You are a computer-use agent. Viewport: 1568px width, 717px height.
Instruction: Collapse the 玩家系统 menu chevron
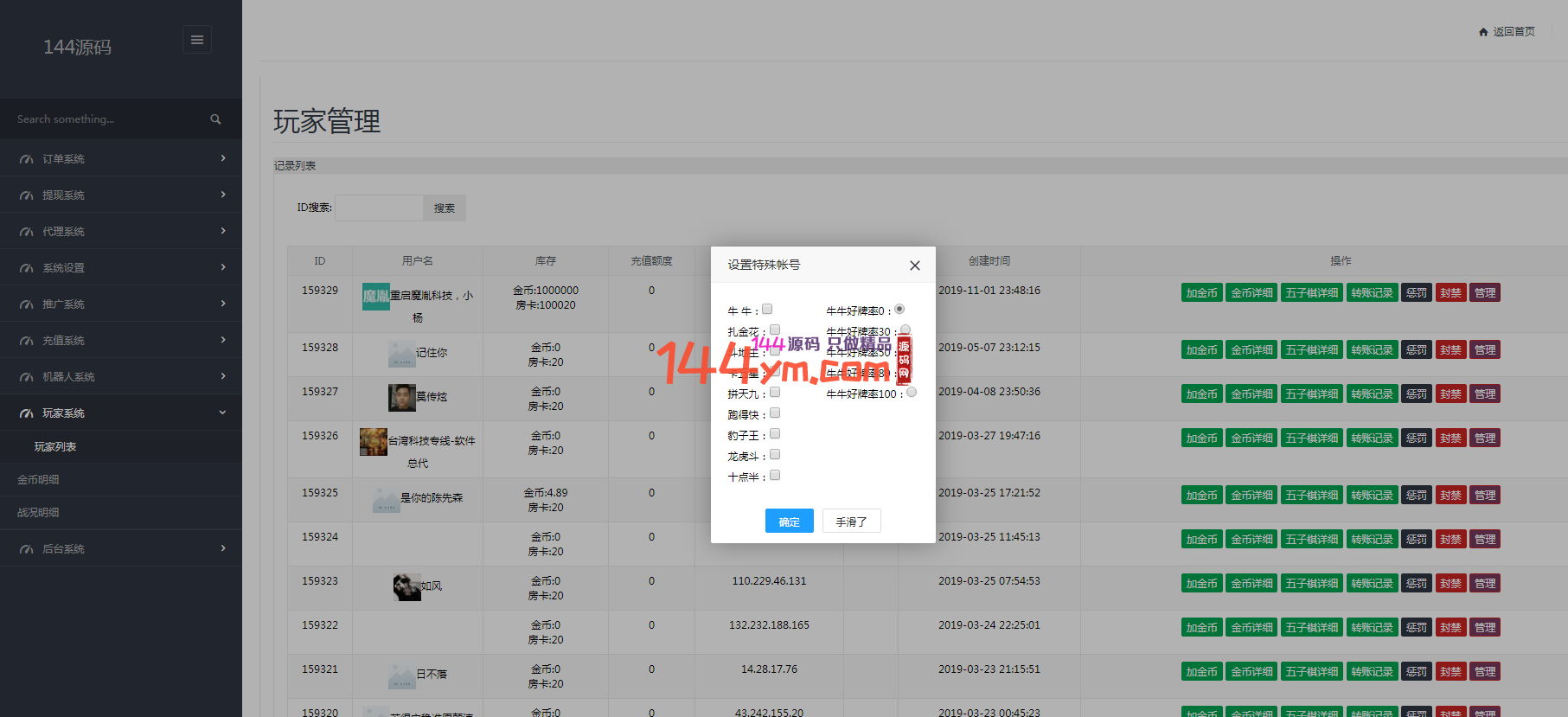pyautogui.click(x=223, y=413)
